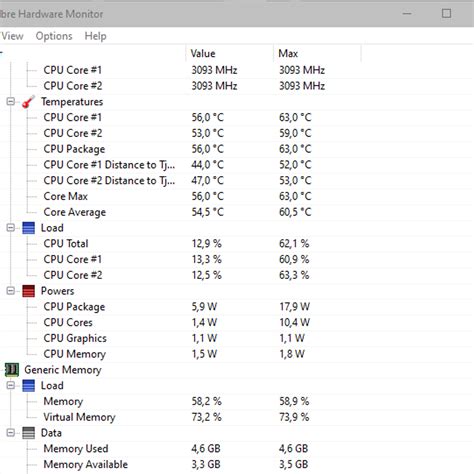
Task: Click the gray Data icon
Action: coord(28,433)
